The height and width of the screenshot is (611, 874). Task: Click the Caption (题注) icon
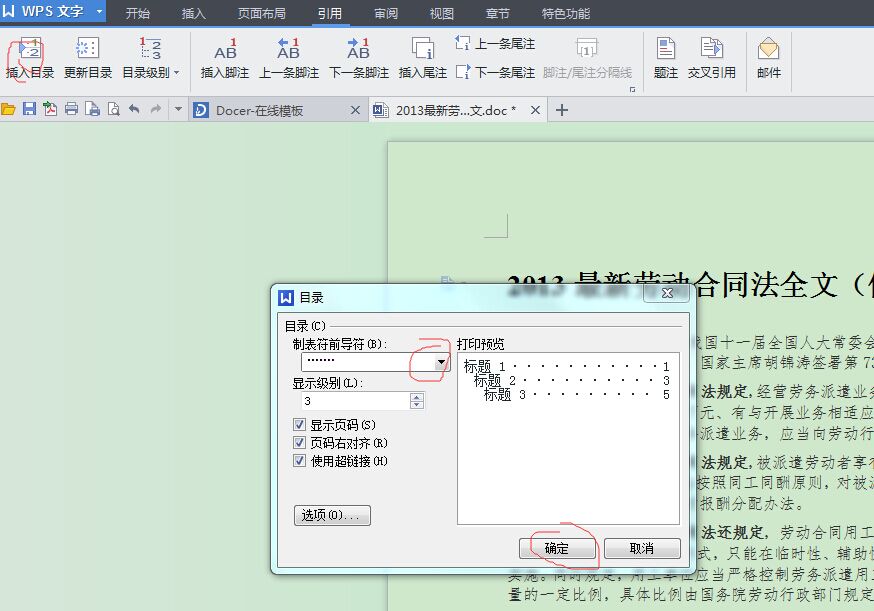coord(666,49)
